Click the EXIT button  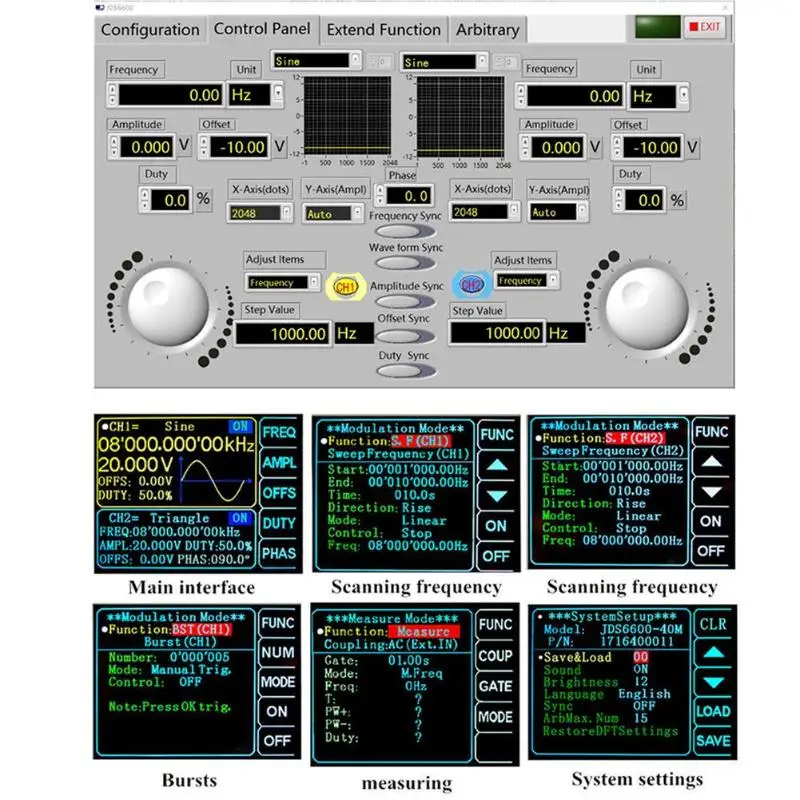(705, 27)
